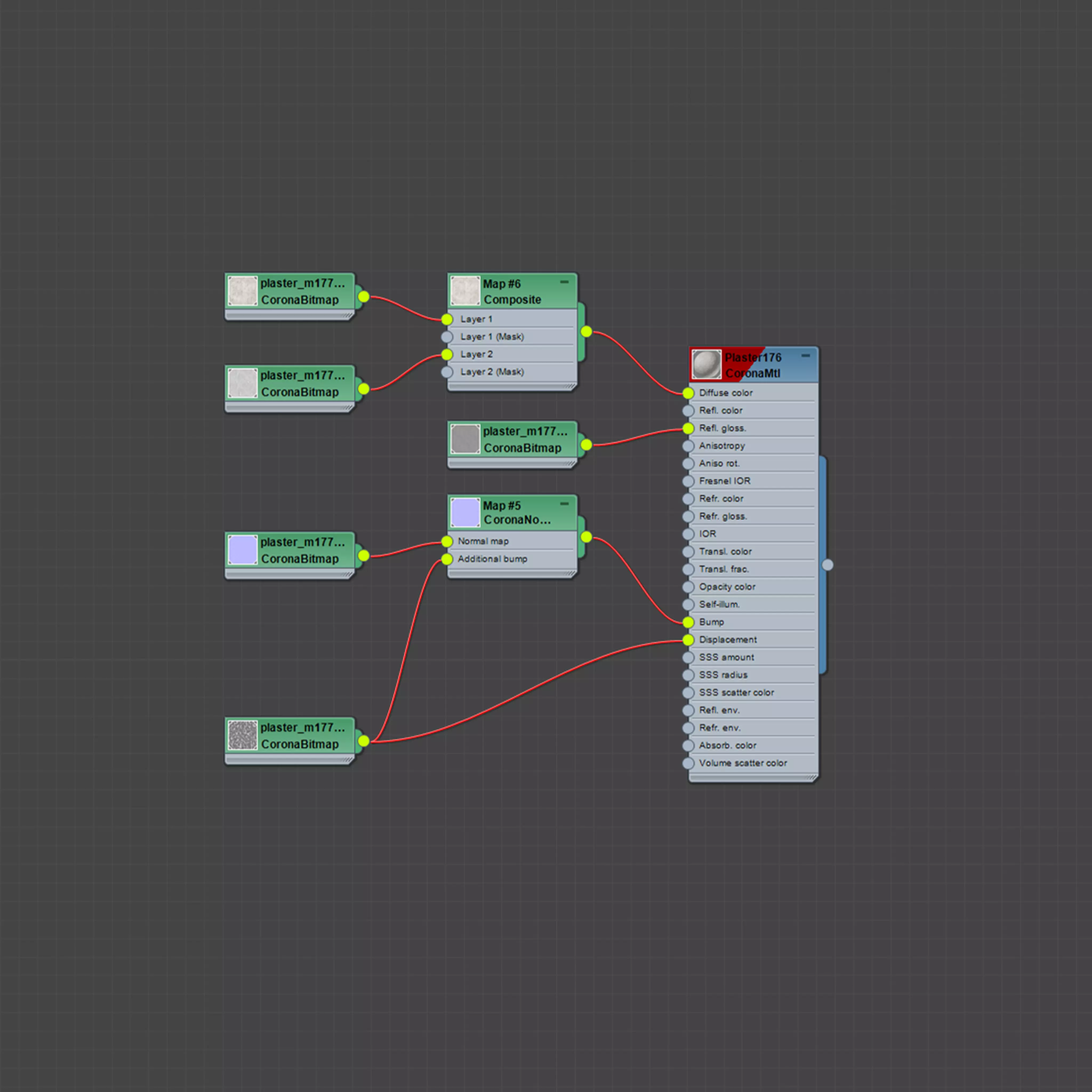Screen dimensions: 1092x1092
Task: Click the Displacement input socket
Action: click(688, 640)
